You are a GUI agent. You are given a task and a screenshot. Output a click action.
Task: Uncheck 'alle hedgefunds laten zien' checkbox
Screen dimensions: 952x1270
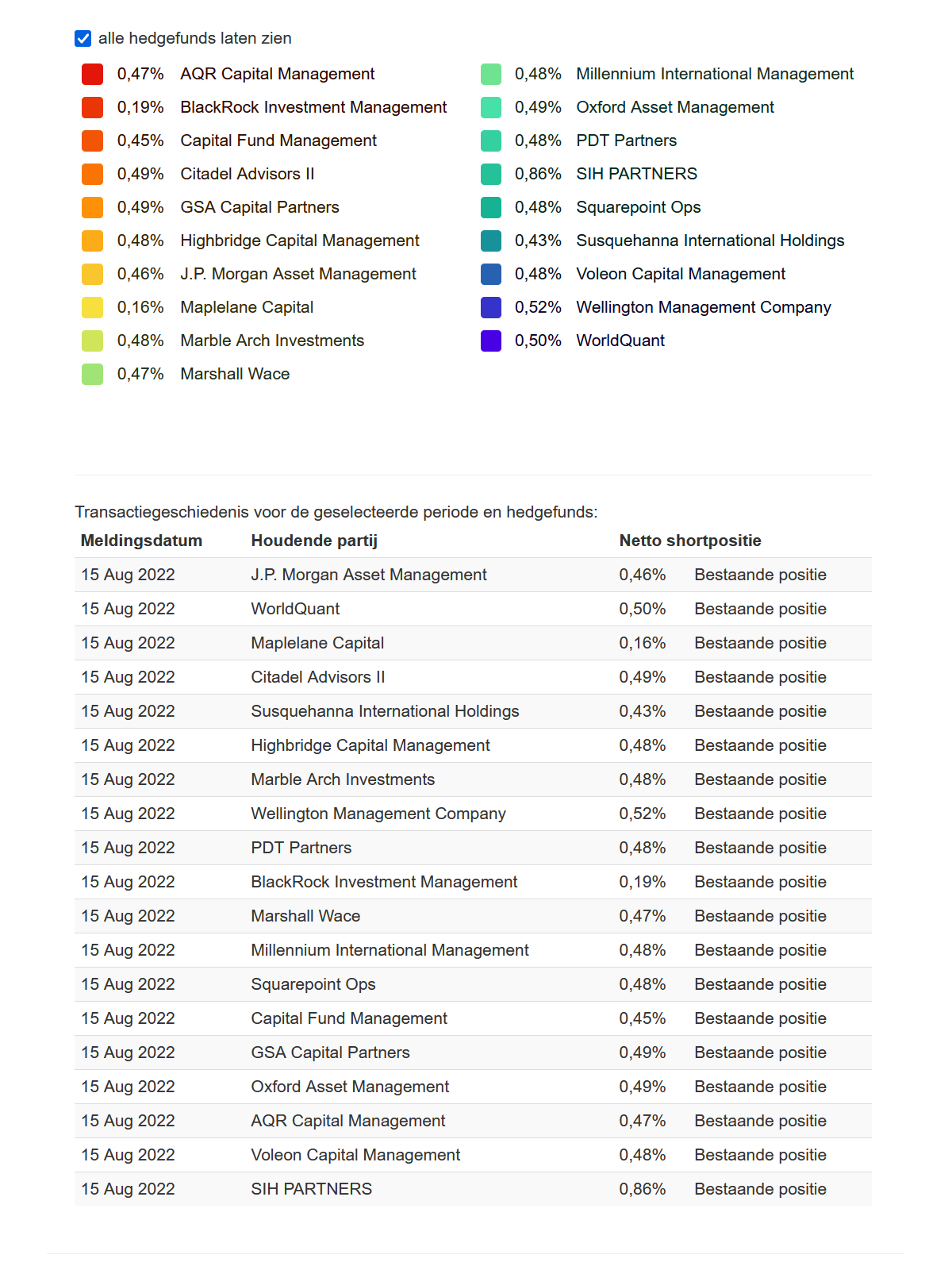[83, 38]
